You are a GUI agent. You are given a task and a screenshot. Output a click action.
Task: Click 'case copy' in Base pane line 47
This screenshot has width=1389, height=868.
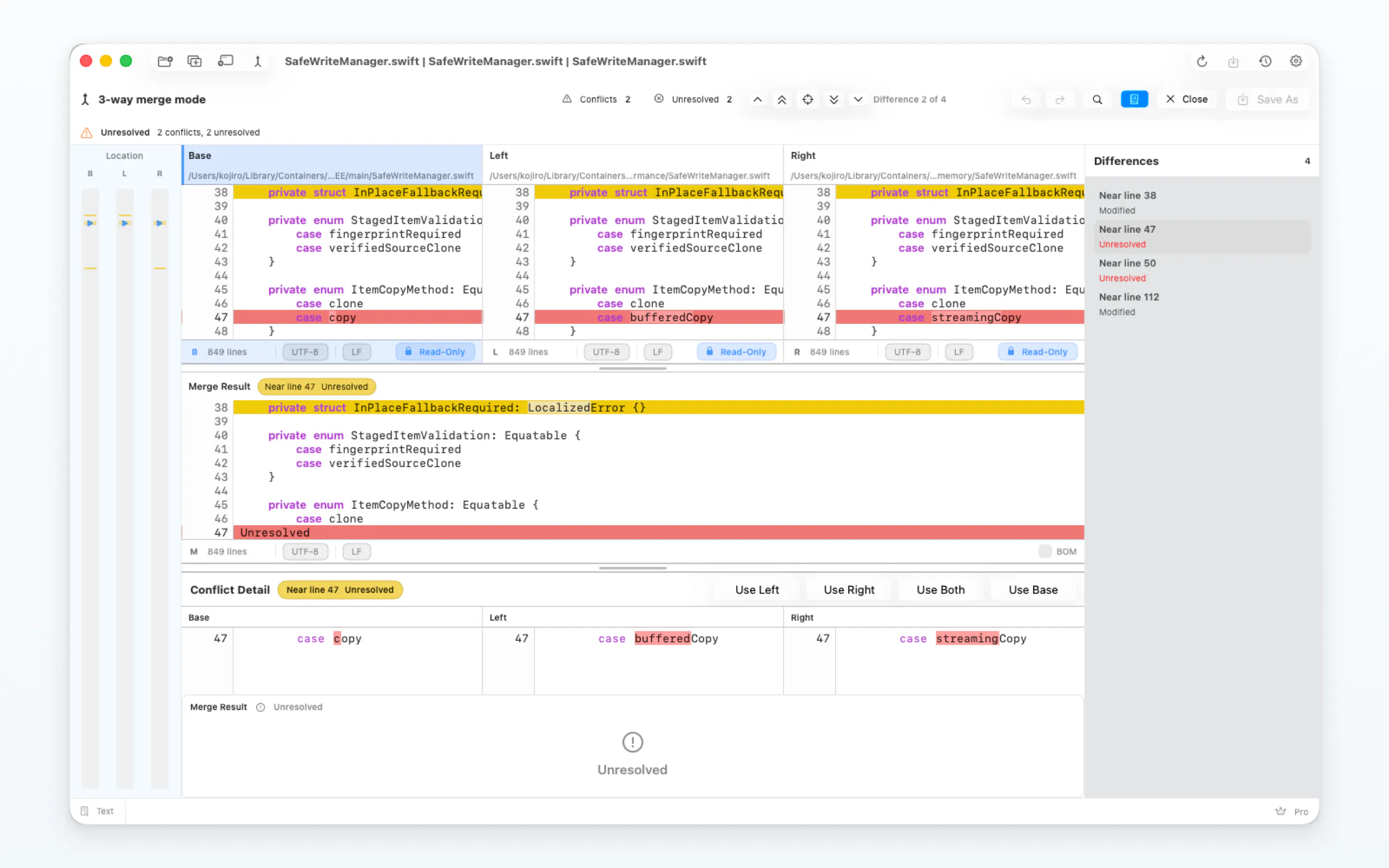326,317
